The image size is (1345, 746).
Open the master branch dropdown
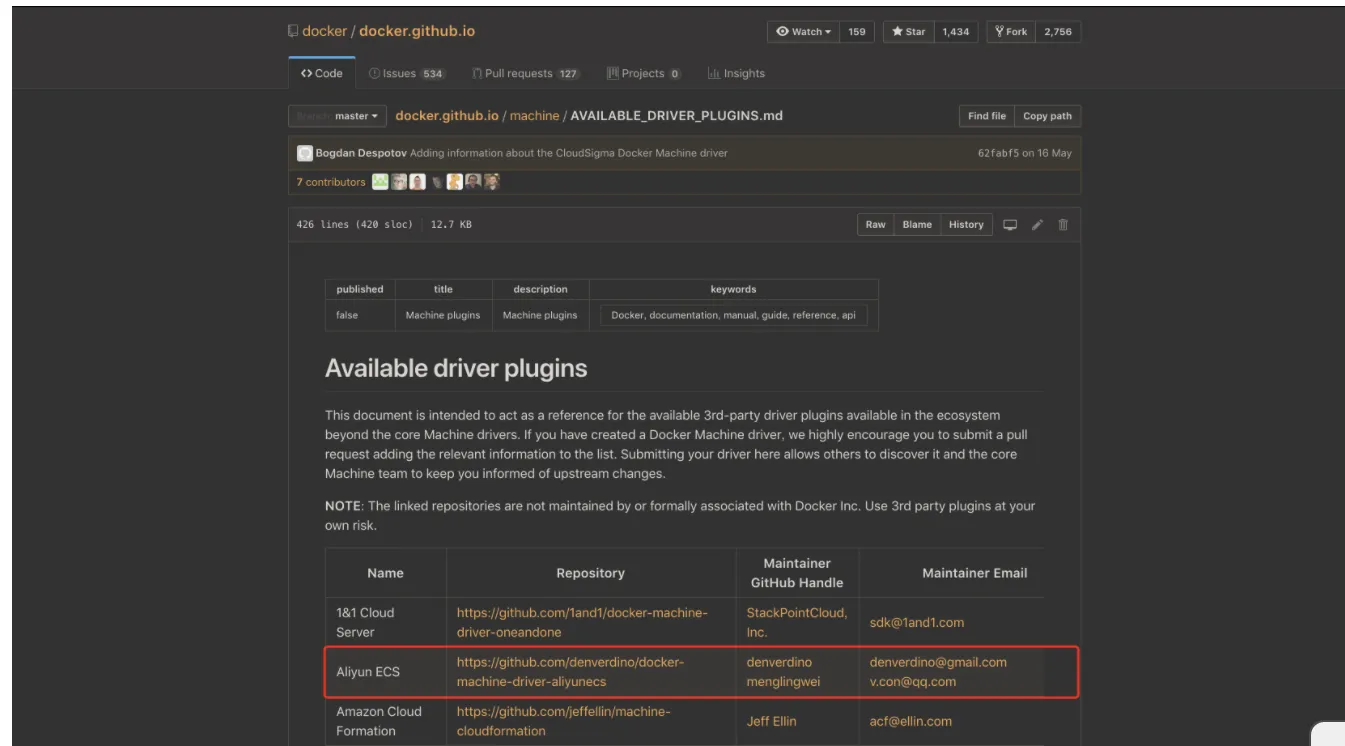coord(337,116)
